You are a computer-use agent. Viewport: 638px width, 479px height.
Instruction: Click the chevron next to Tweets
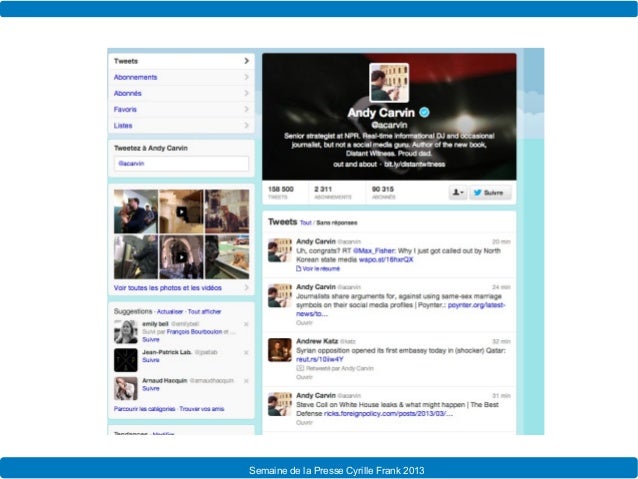click(x=247, y=61)
